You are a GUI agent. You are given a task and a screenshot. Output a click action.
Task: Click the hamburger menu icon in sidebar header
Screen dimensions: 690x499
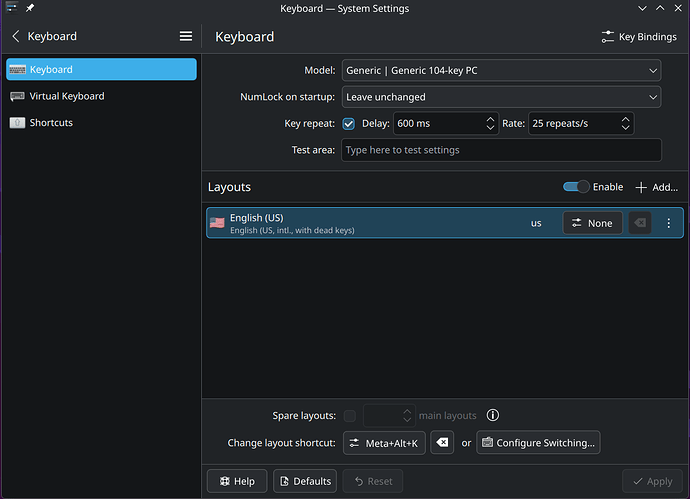(x=185, y=36)
